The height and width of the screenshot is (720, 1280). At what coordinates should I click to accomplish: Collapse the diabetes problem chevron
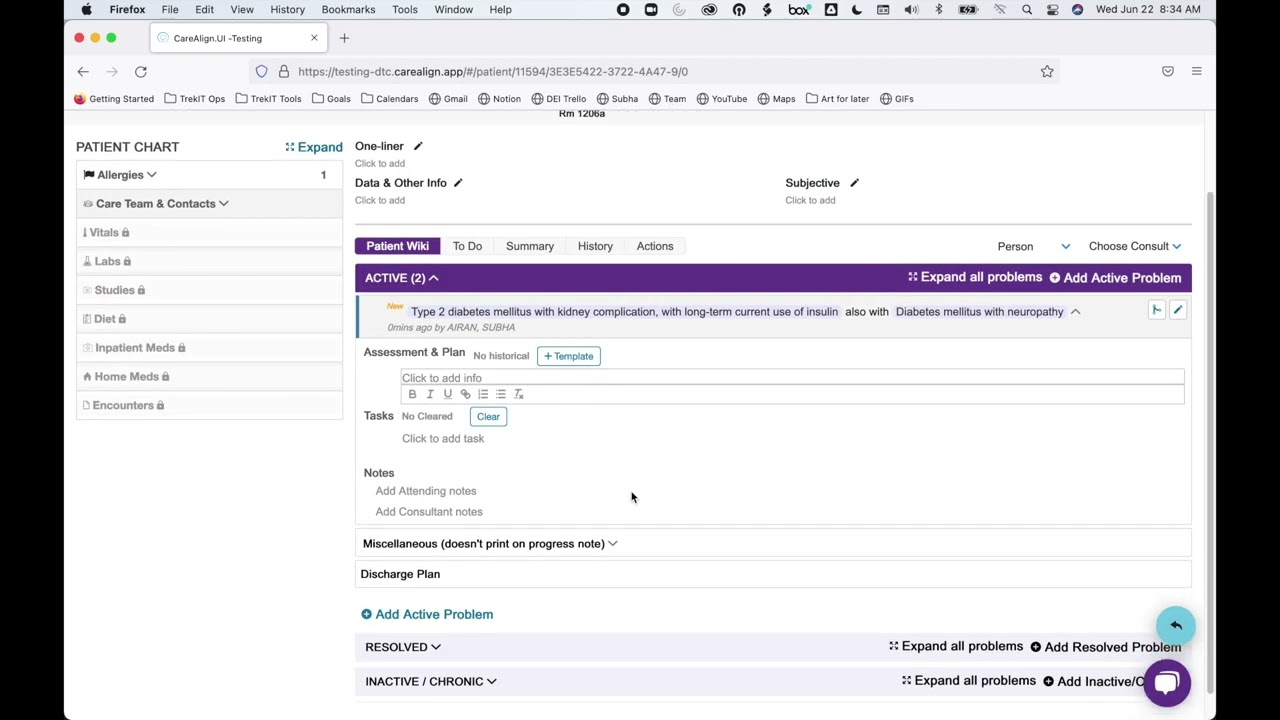click(1075, 312)
